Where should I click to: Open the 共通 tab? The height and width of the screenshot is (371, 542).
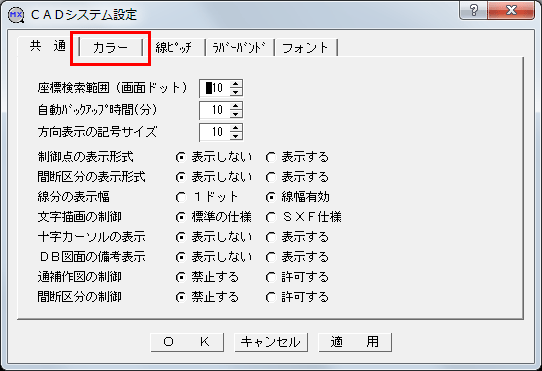[47, 46]
